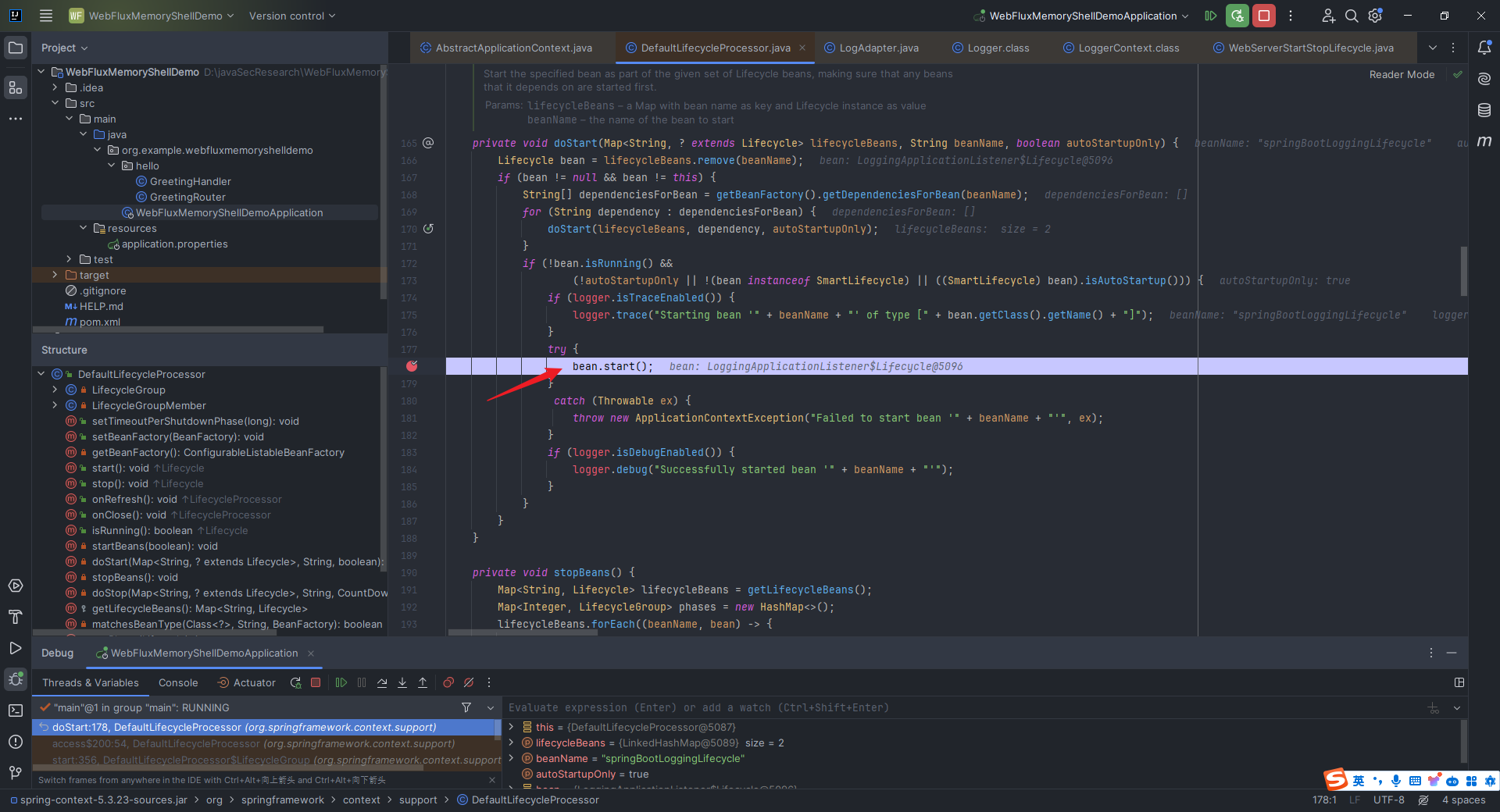Viewport: 1500px width, 812px height.
Task: View breakpoints in debug toolbar
Action: click(x=448, y=682)
